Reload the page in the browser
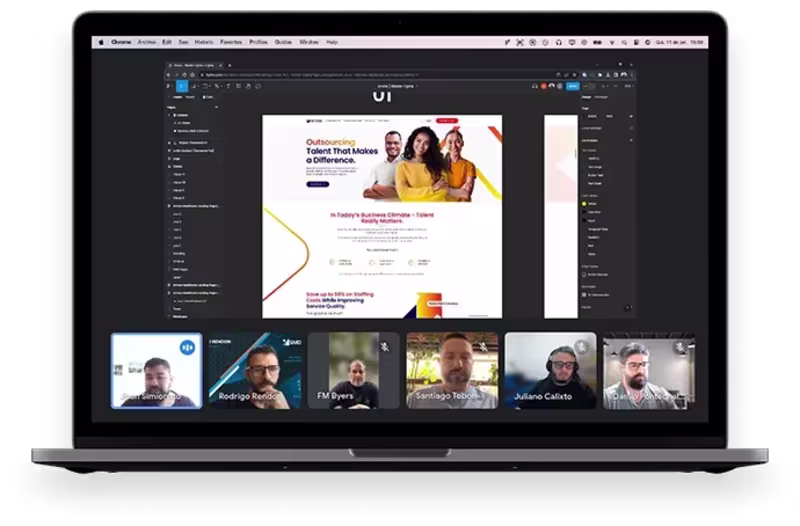This screenshot has height=526, width=800. pos(184,75)
